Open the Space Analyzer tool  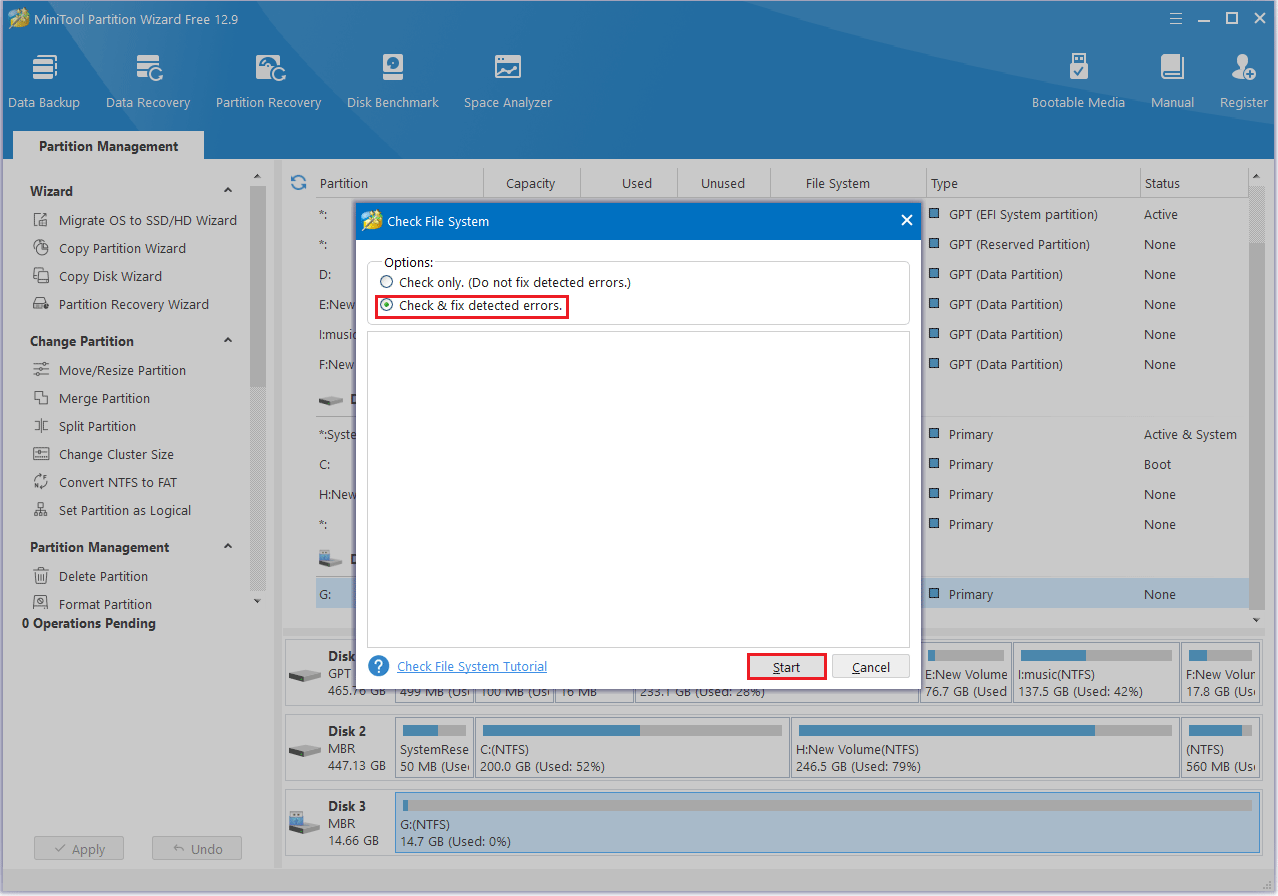pos(508,81)
